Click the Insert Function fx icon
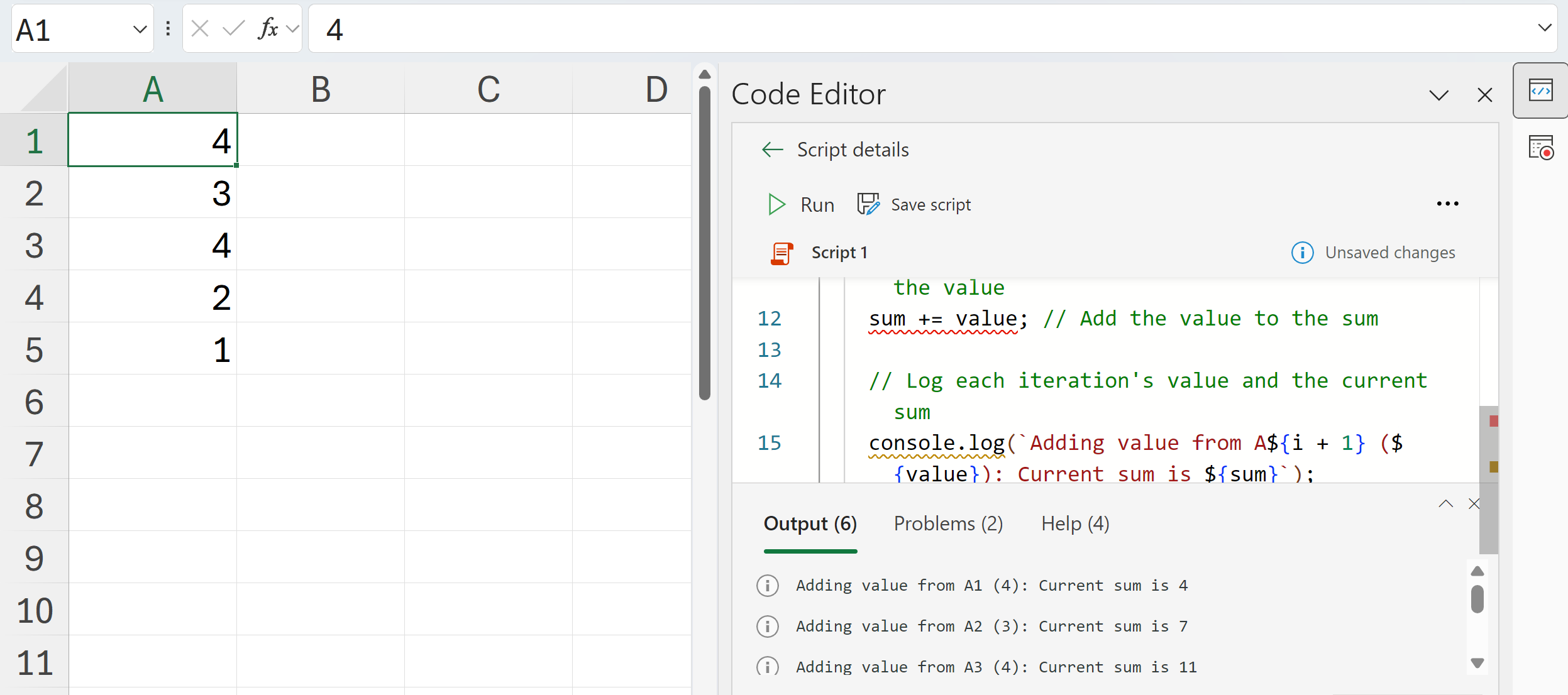The height and width of the screenshot is (695, 1568). pyautogui.click(x=268, y=29)
